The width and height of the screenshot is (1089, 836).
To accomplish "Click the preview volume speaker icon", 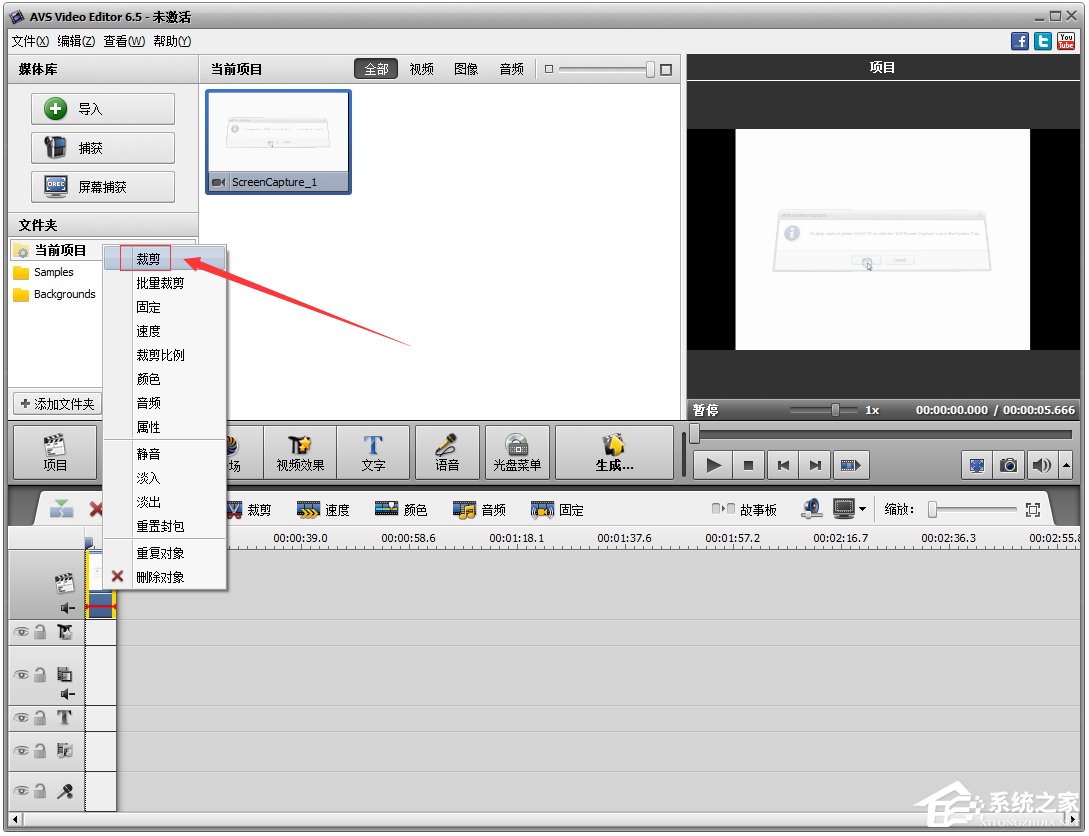I will [1041, 465].
